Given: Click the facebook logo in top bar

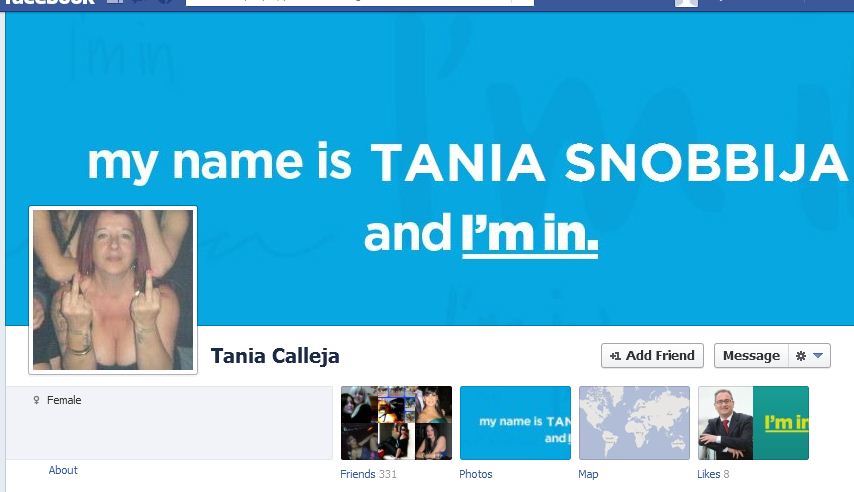Looking at the screenshot, I should pyautogui.click(x=49, y=2).
